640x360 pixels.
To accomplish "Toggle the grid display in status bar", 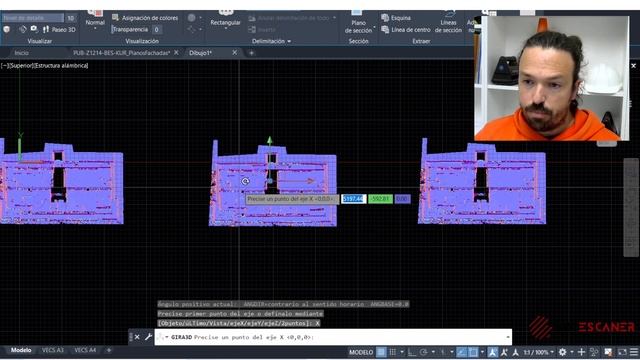I will coord(381,352).
